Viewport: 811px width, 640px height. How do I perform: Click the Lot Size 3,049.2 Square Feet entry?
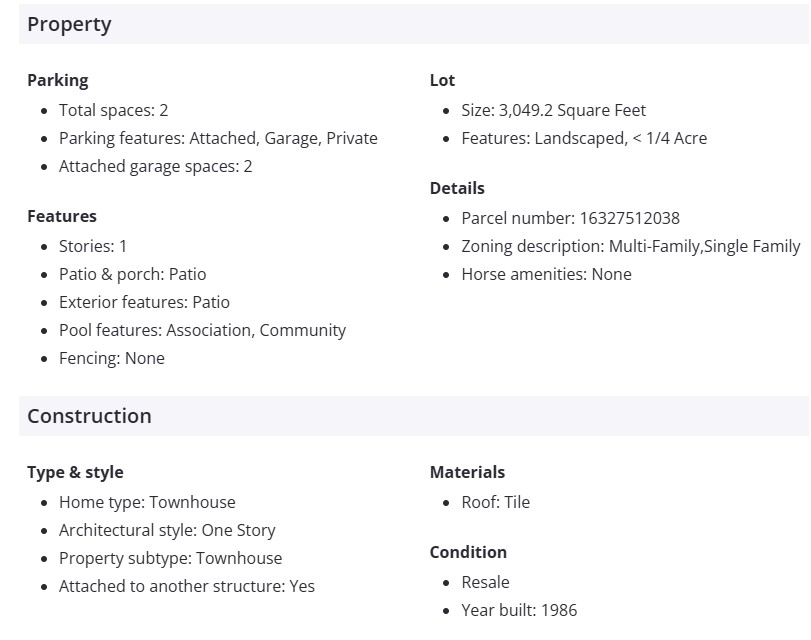[553, 110]
